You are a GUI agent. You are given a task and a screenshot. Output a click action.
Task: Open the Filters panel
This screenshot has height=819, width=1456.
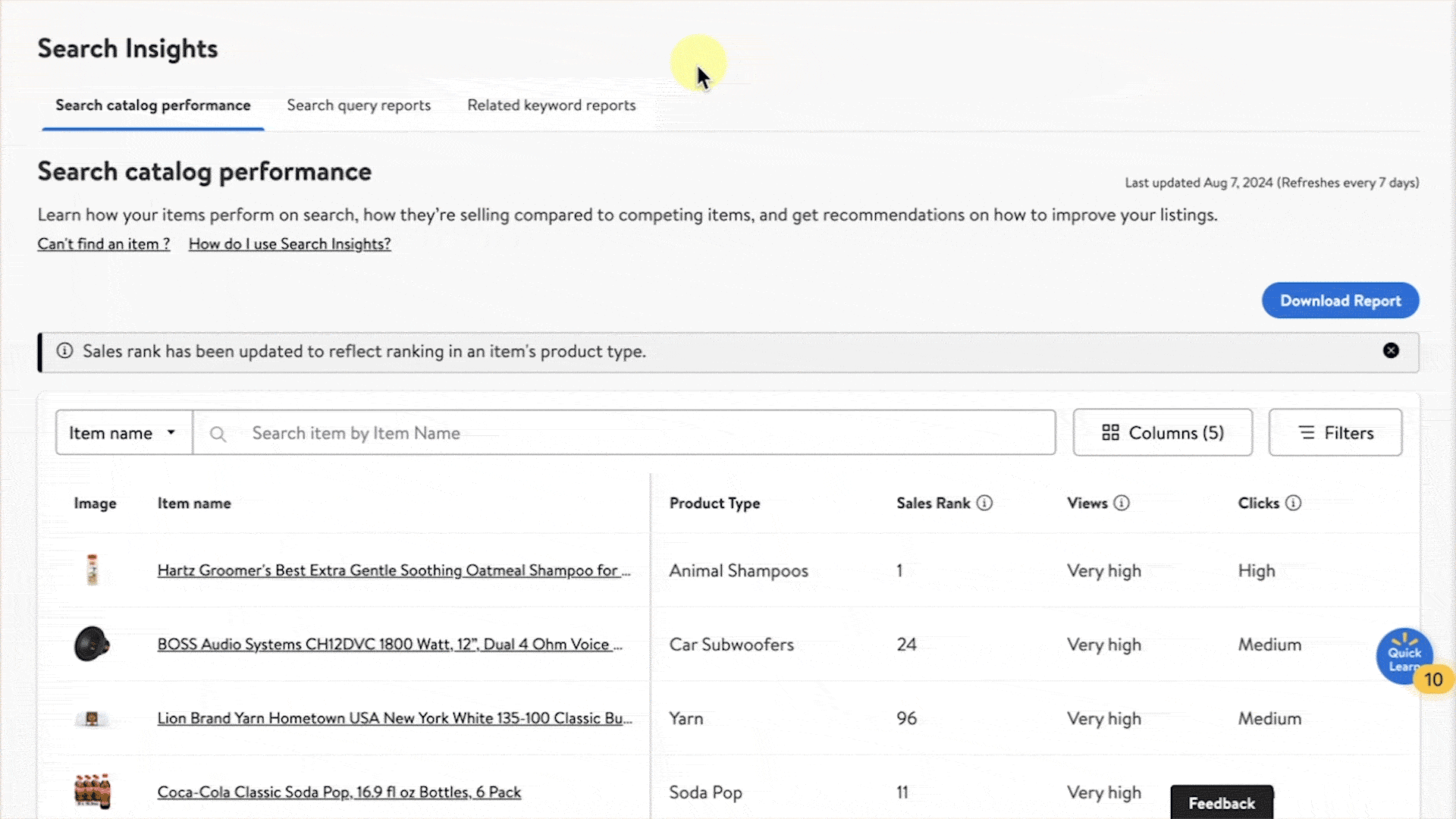(1335, 432)
